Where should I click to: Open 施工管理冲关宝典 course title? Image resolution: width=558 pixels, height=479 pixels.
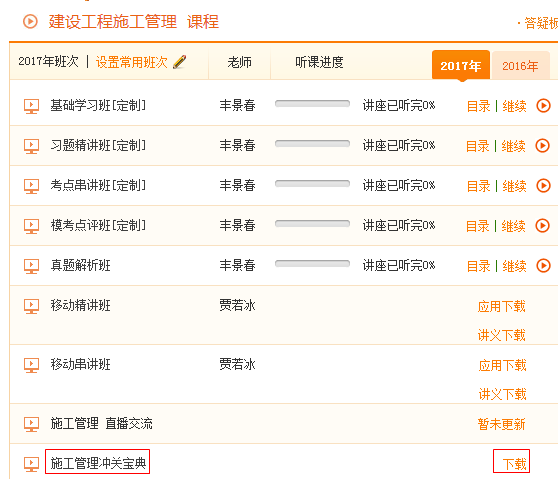(98, 463)
